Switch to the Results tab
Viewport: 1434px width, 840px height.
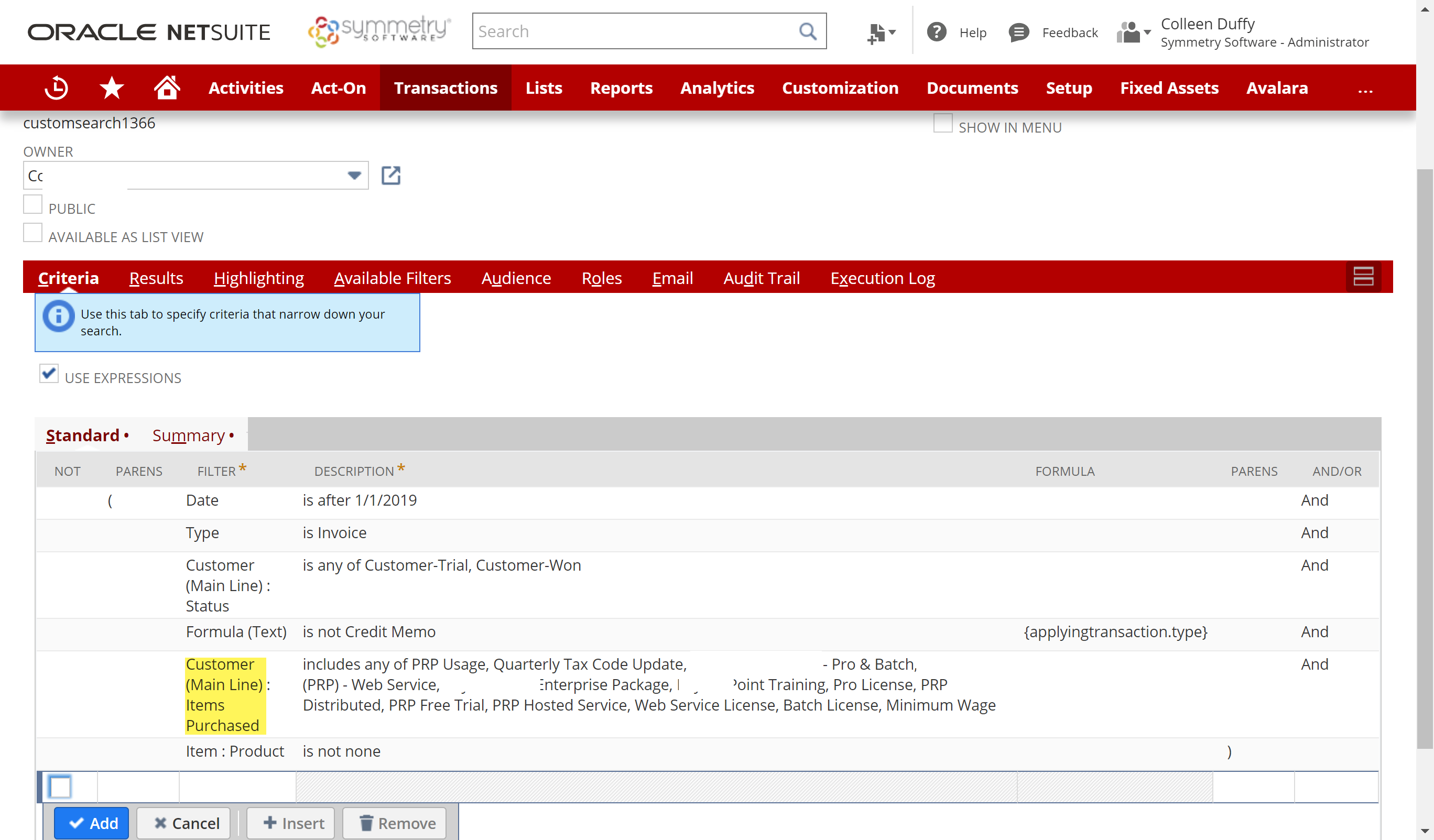click(156, 278)
